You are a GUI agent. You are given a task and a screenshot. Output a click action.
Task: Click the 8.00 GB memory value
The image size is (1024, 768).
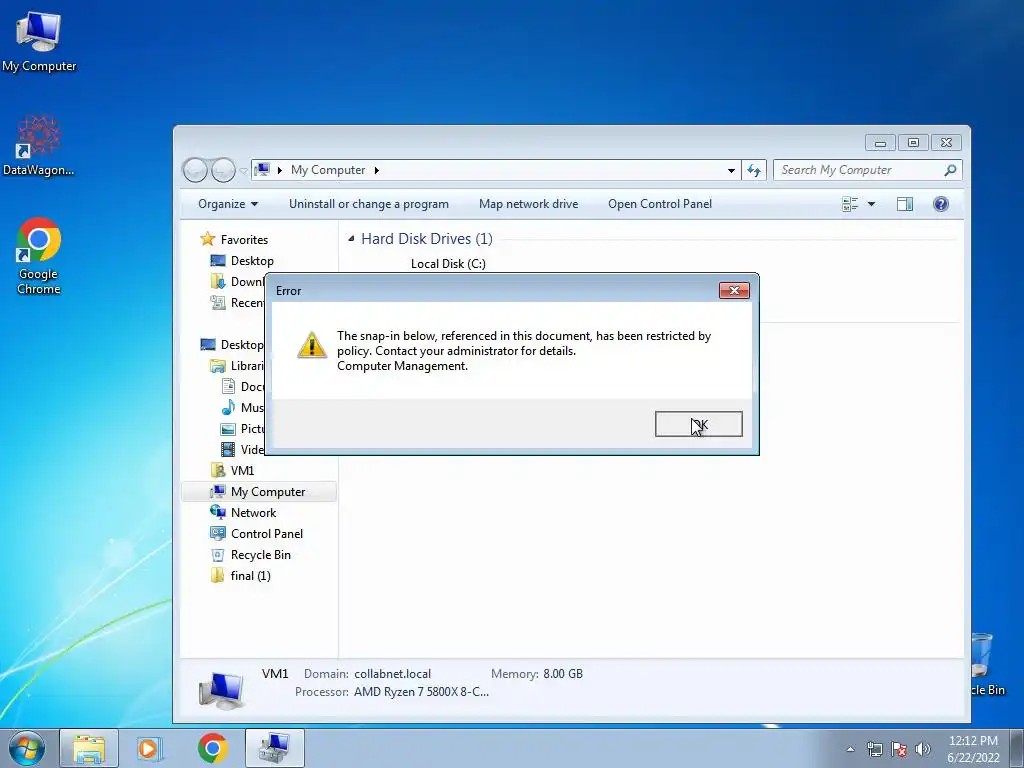(563, 673)
